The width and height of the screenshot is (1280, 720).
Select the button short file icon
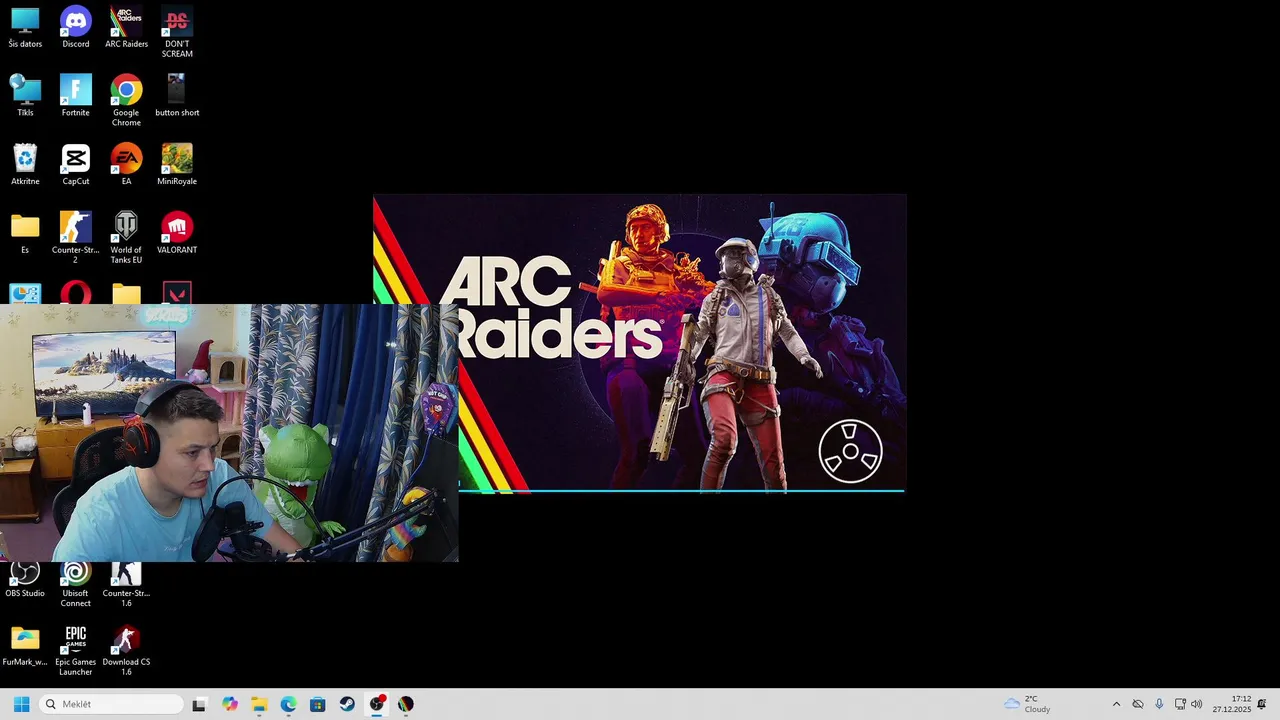pos(177,96)
